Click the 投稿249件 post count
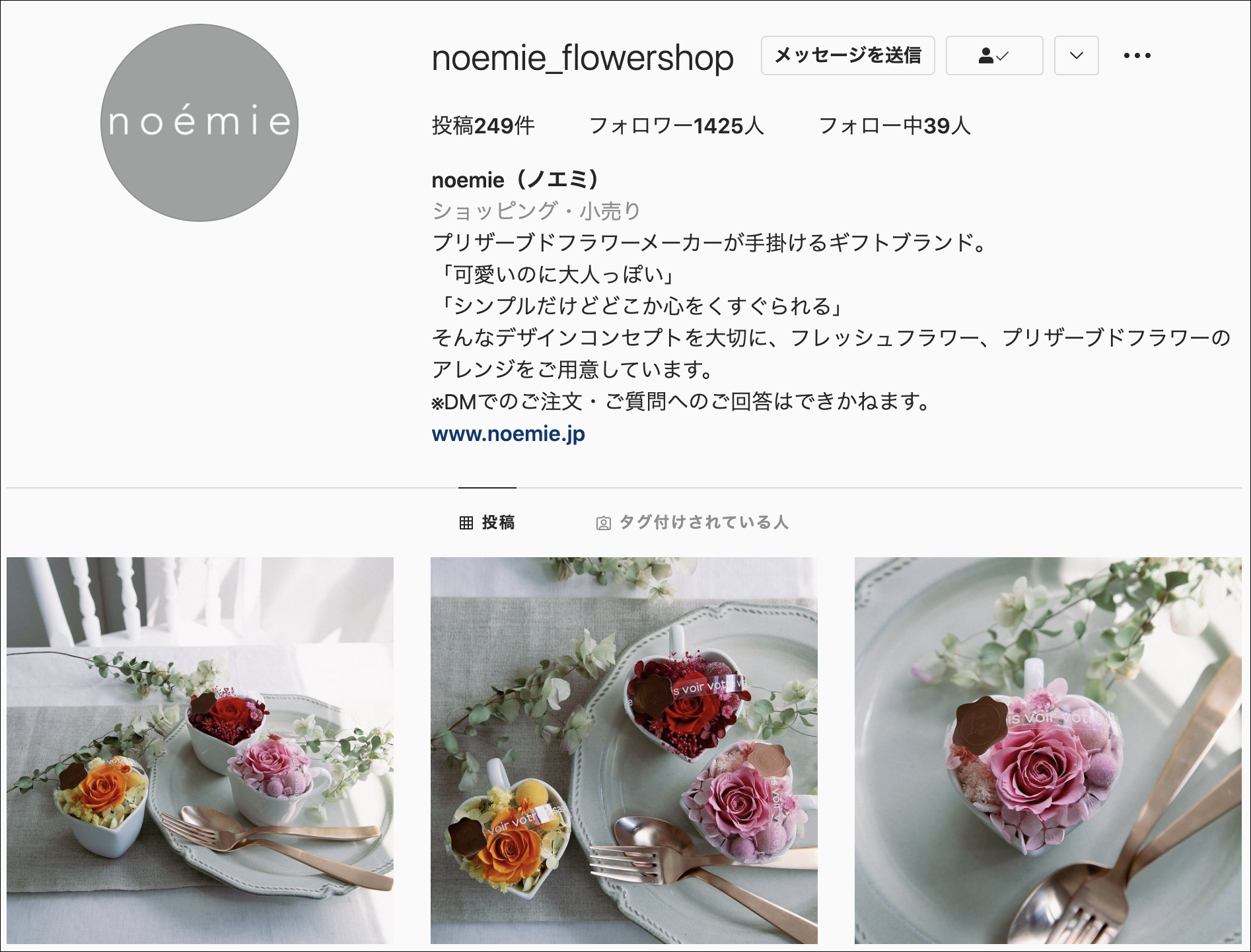Screen dimensions: 1251x952 [483, 125]
